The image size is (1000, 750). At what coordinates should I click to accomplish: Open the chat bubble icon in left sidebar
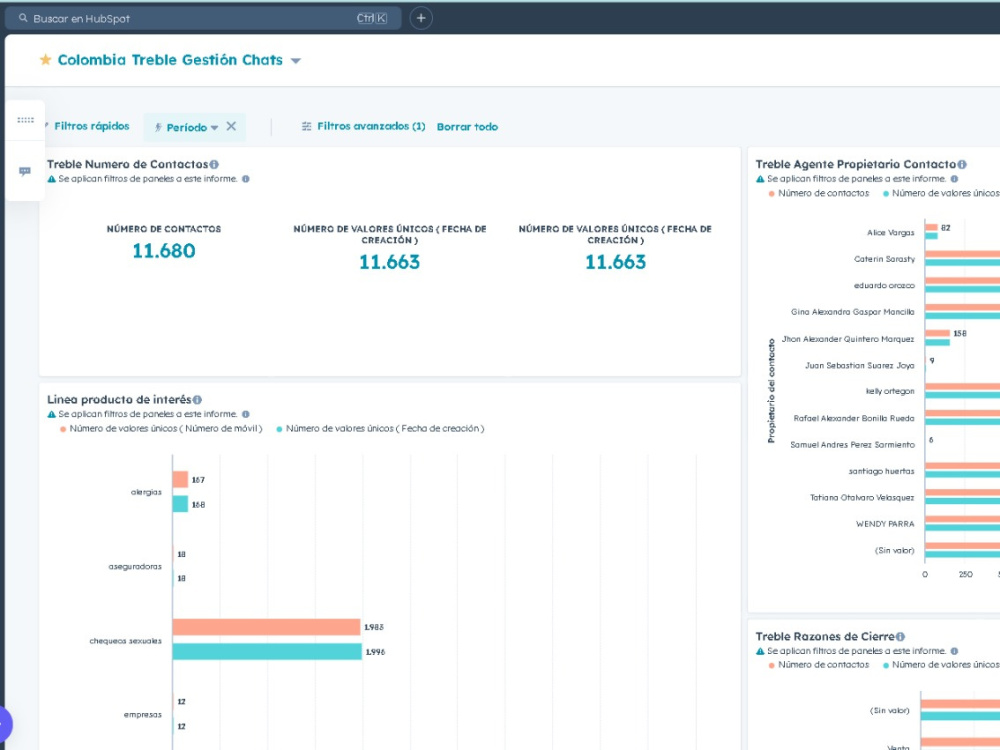[x=25, y=171]
